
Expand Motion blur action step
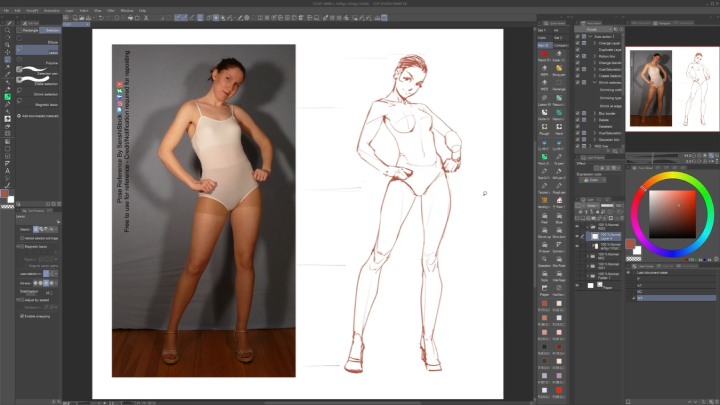pos(595,56)
